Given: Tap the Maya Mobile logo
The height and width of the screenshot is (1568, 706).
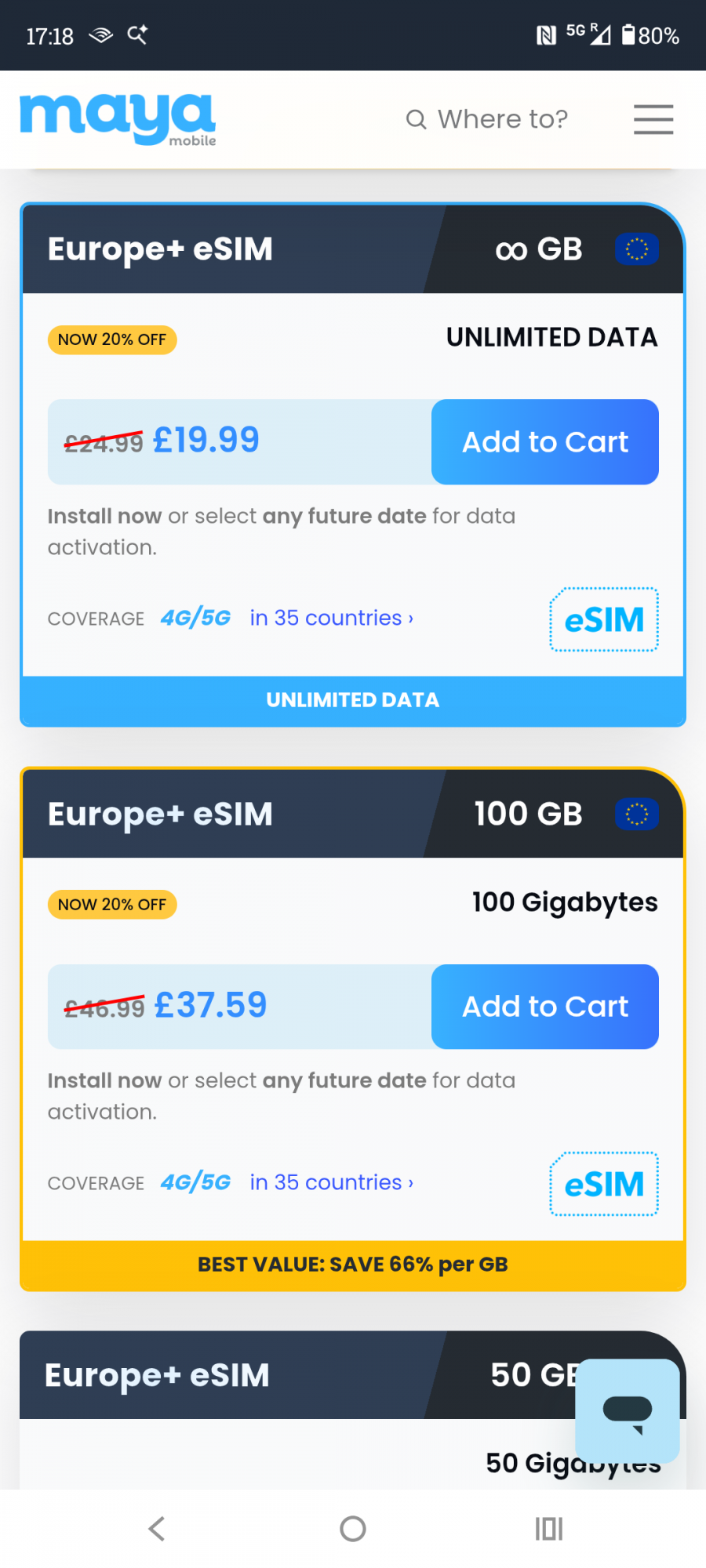Looking at the screenshot, I should (x=118, y=119).
